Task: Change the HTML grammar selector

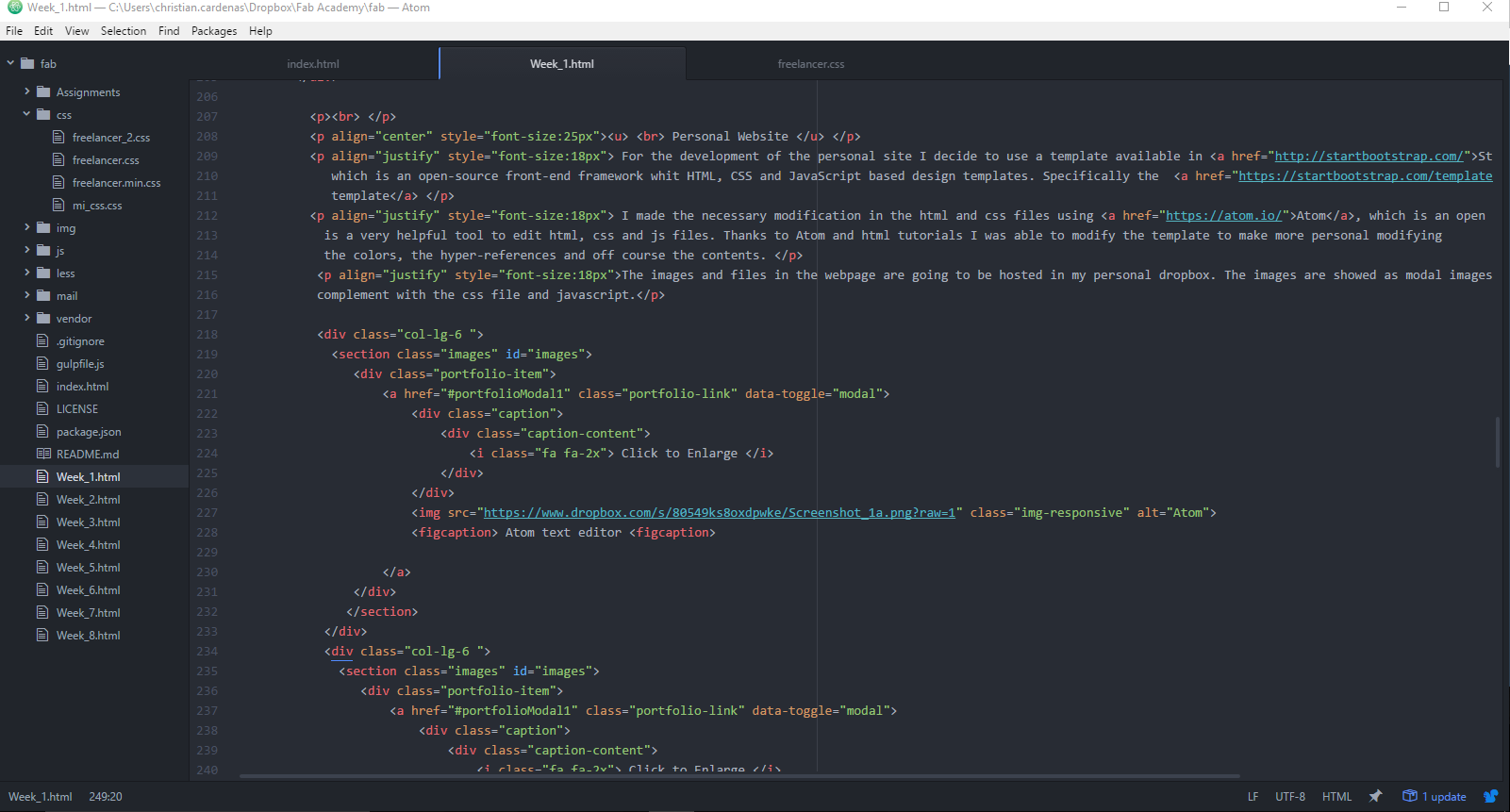Action: tap(1337, 797)
